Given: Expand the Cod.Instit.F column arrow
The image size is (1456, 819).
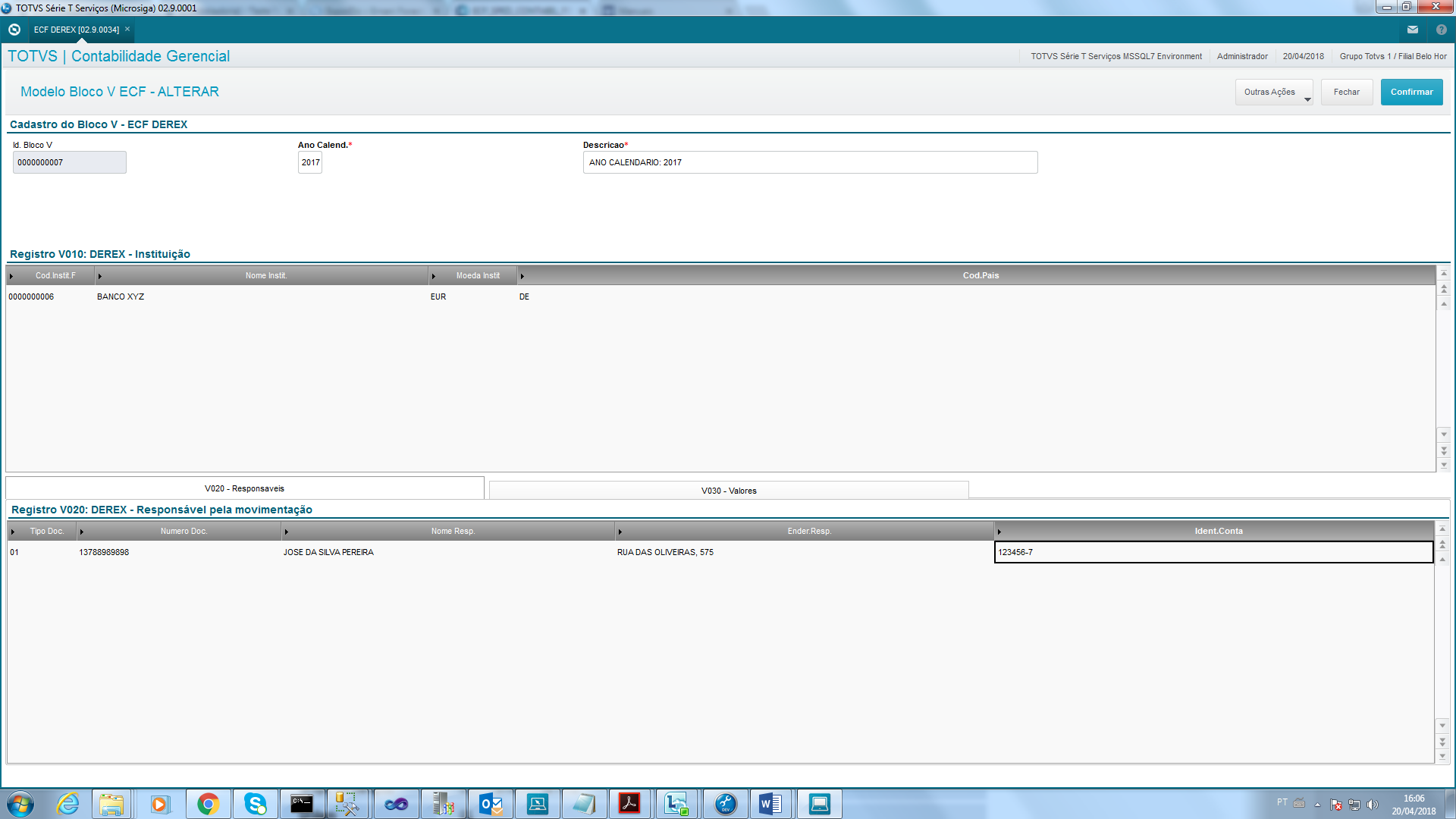Looking at the screenshot, I should [x=11, y=276].
